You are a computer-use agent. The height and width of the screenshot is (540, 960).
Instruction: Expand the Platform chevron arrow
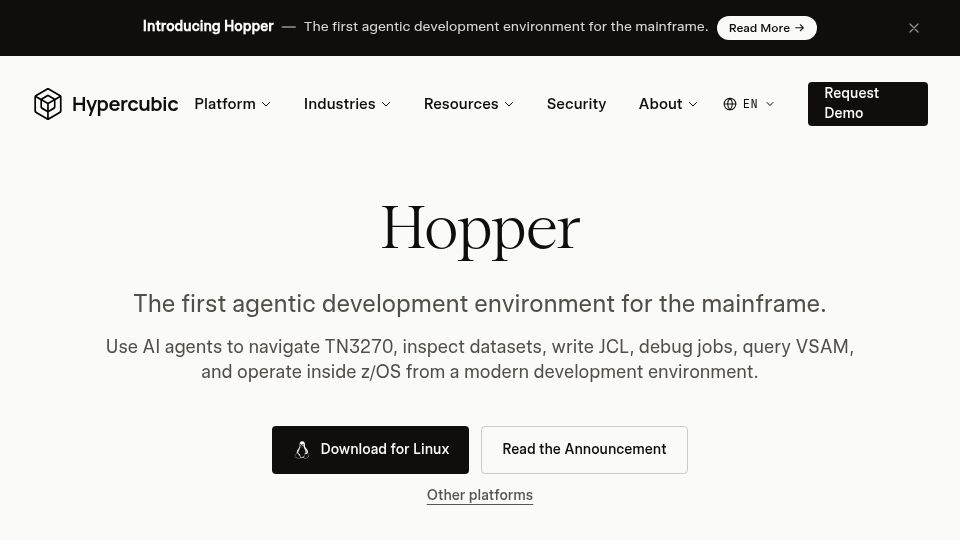[x=266, y=105]
